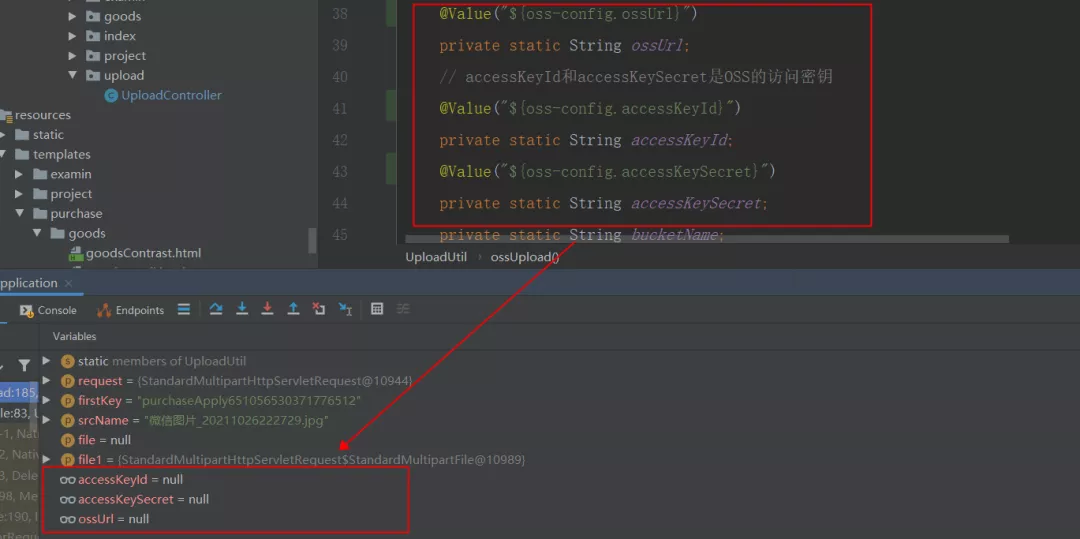This screenshot has width=1080, height=539.
Task: Click the Variables panel header
Action: click(x=74, y=337)
